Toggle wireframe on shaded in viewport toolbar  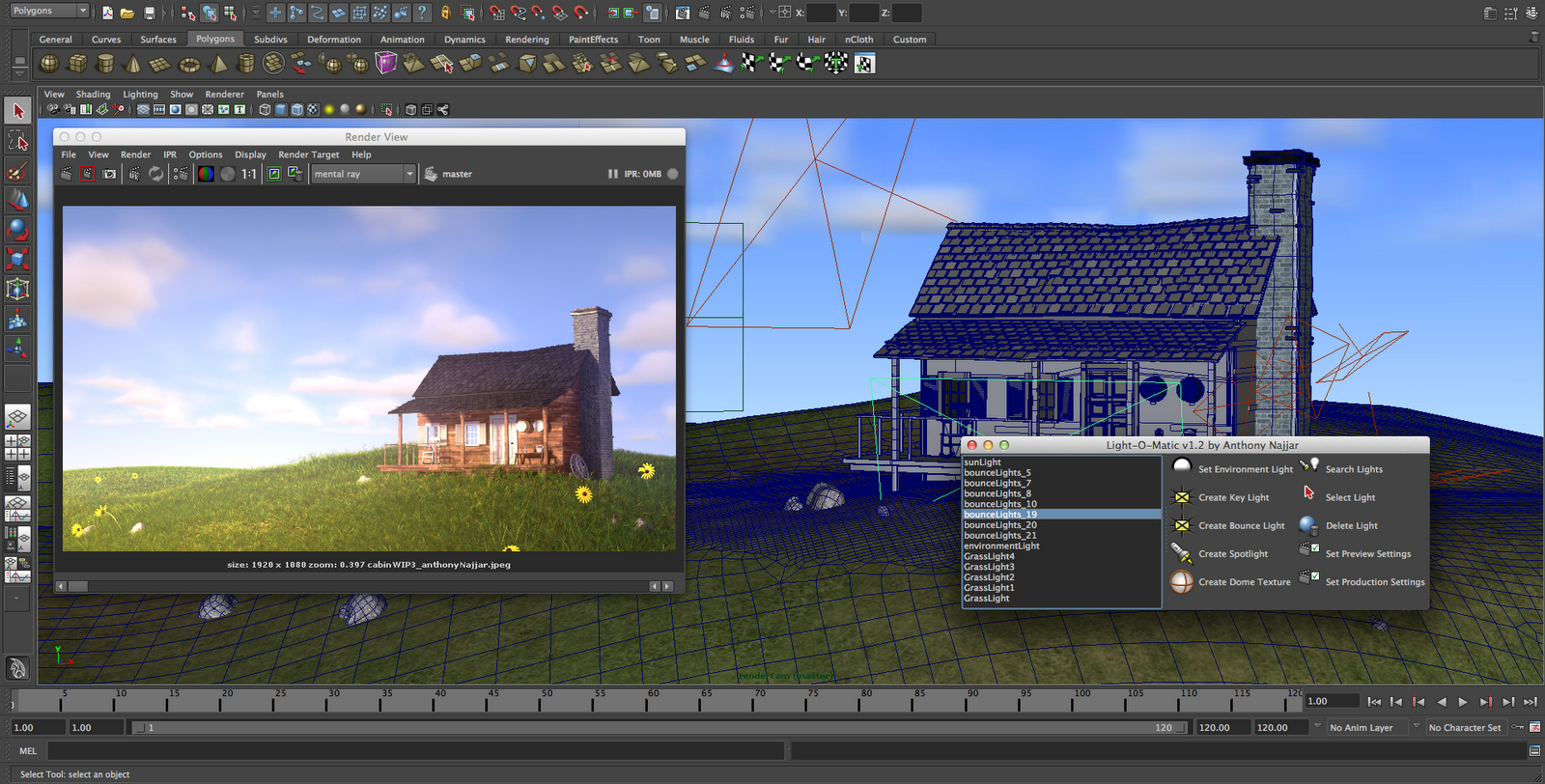(297, 110)
